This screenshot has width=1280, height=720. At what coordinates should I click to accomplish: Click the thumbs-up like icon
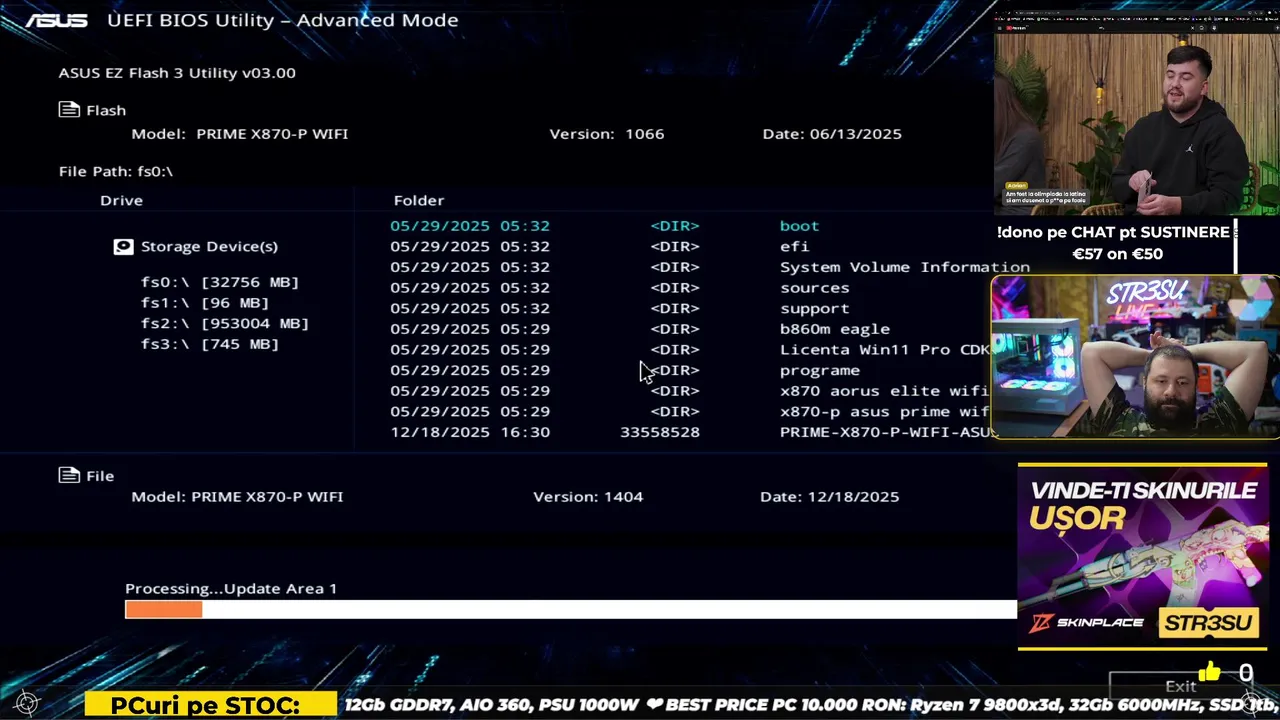tap(1209, 672)
